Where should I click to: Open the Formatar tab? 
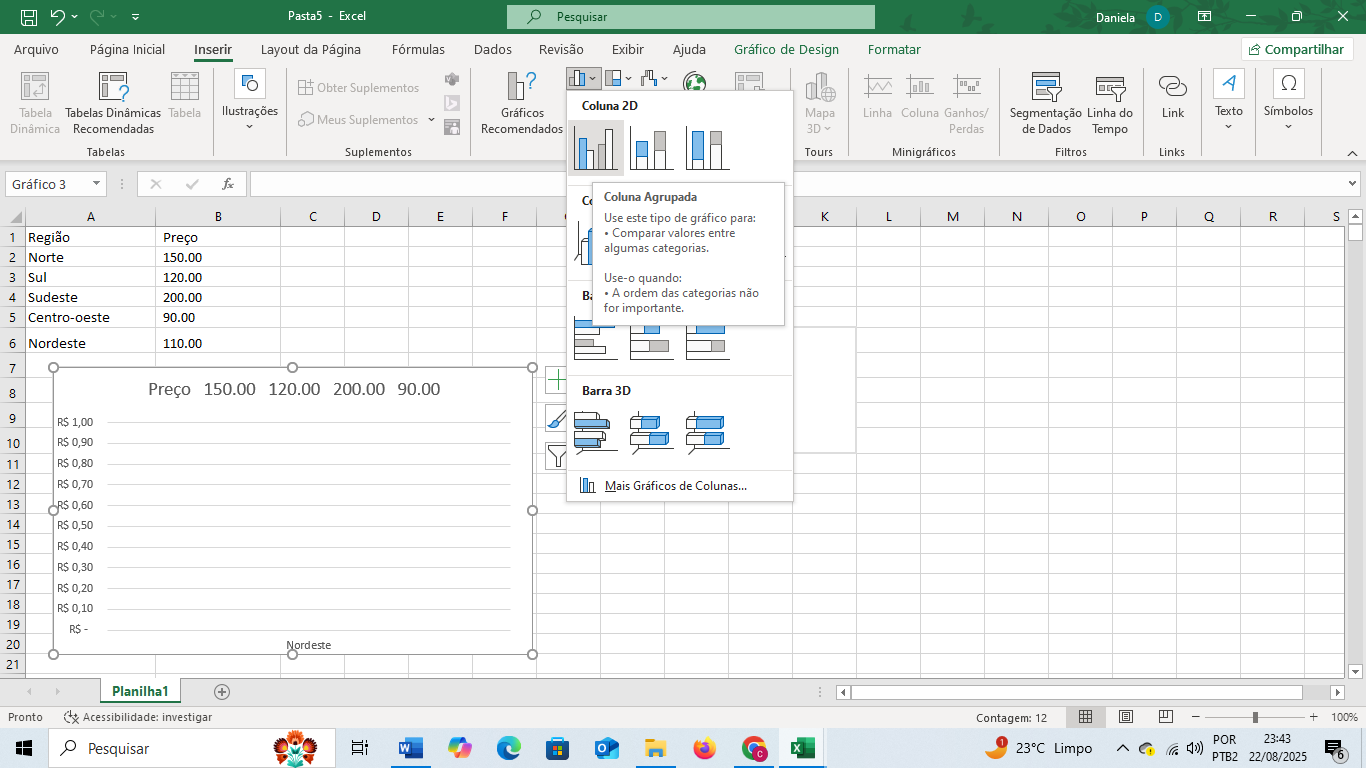(894, 49)
